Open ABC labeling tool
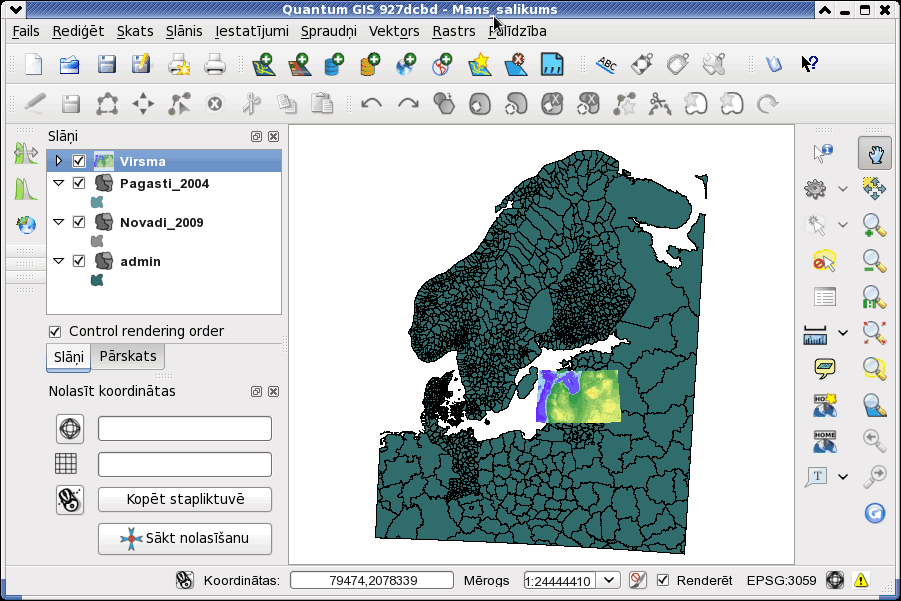The height and width of the screenshot is (601, 901). tap(606, 64)
